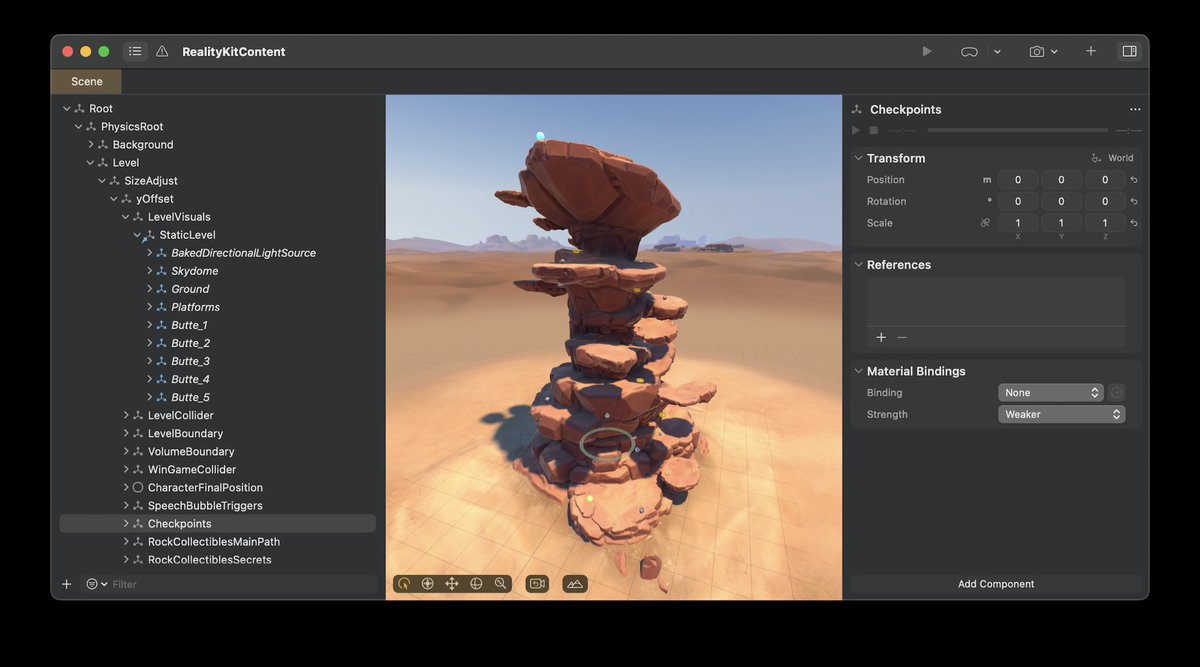The image size is (1200, 667).
Task: Click the plus icon in the title toolbar
Action: pos(1091,51)
